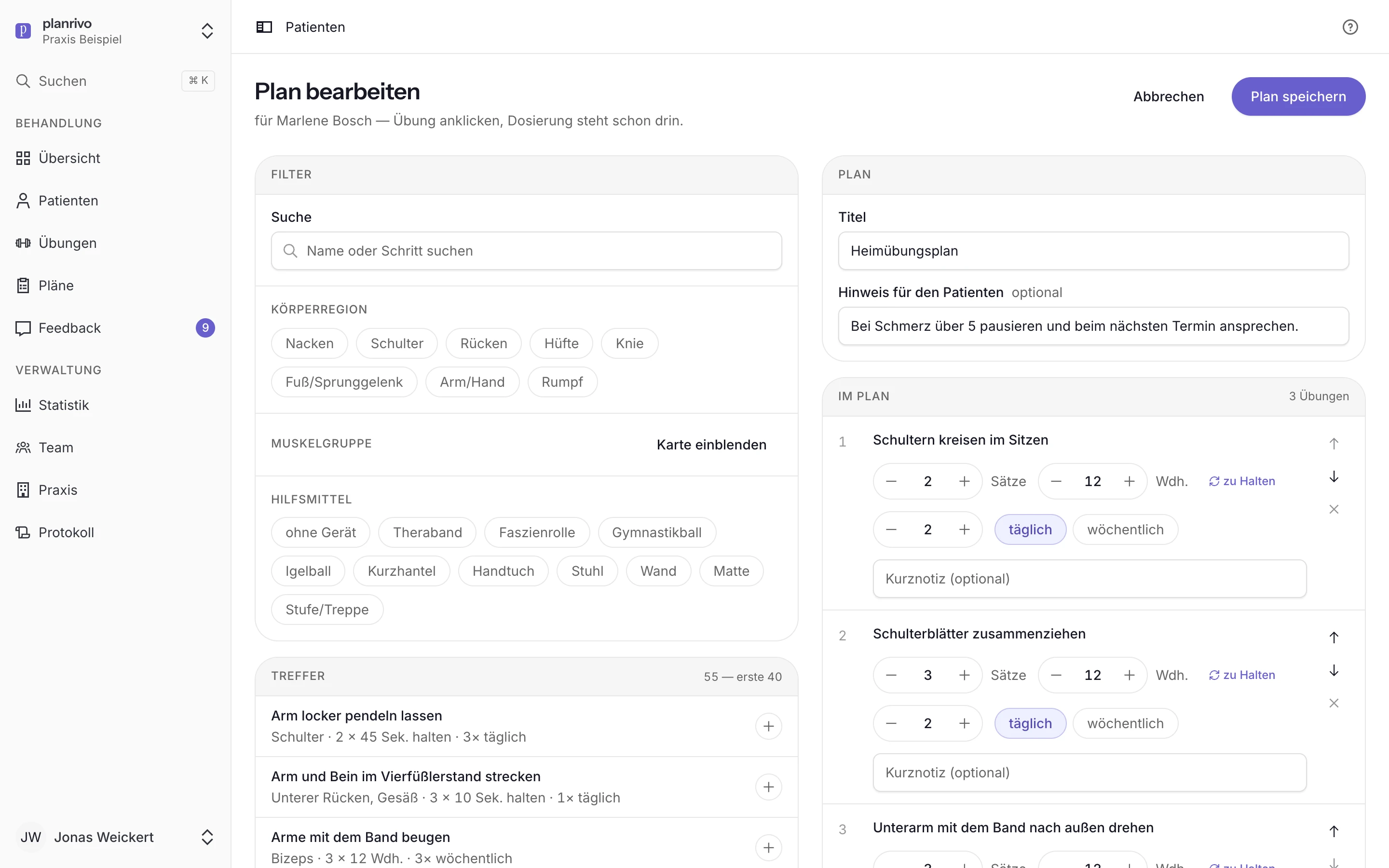The image size is (1389, 868).
Task: Move Unterarm mit dem Band exercise up
Action: pyautogui.click(x=1334, y=831)
